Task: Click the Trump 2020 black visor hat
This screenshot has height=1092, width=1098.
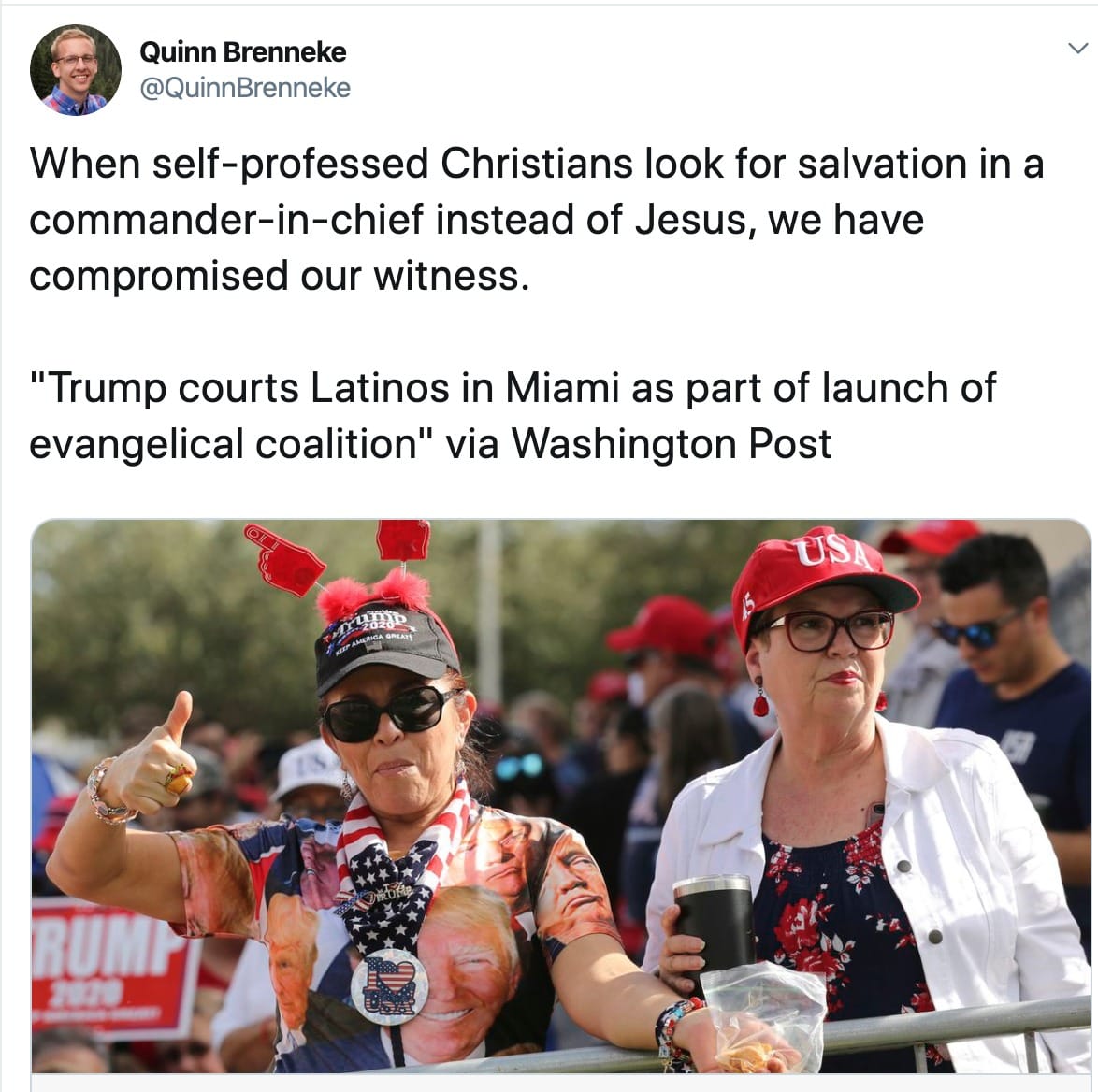Action: 384,644
